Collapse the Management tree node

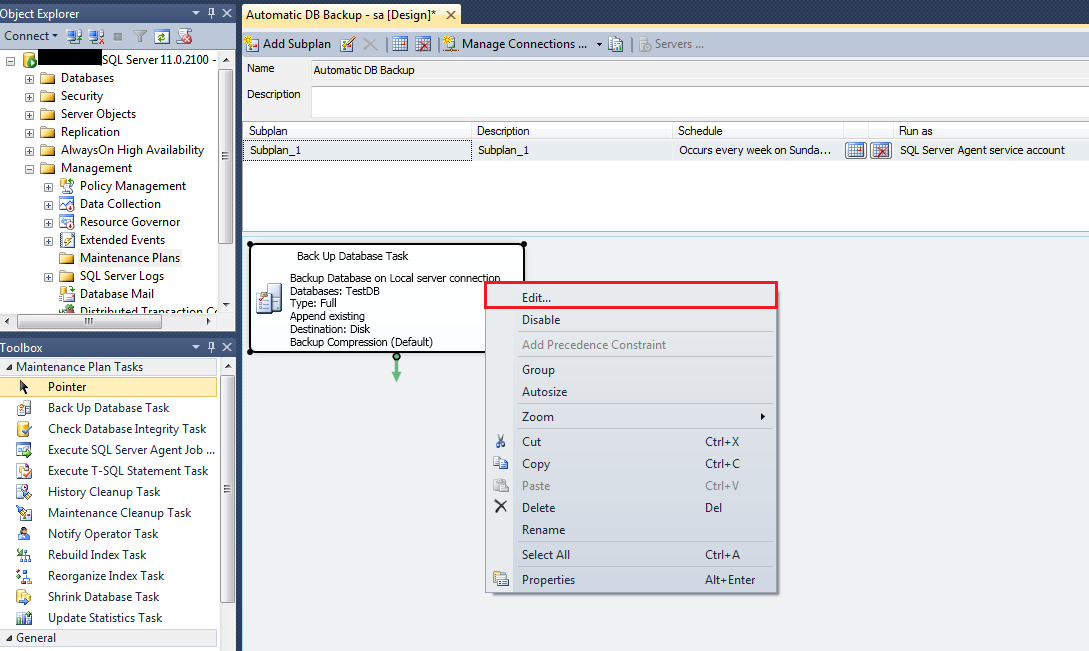(29, 168)
